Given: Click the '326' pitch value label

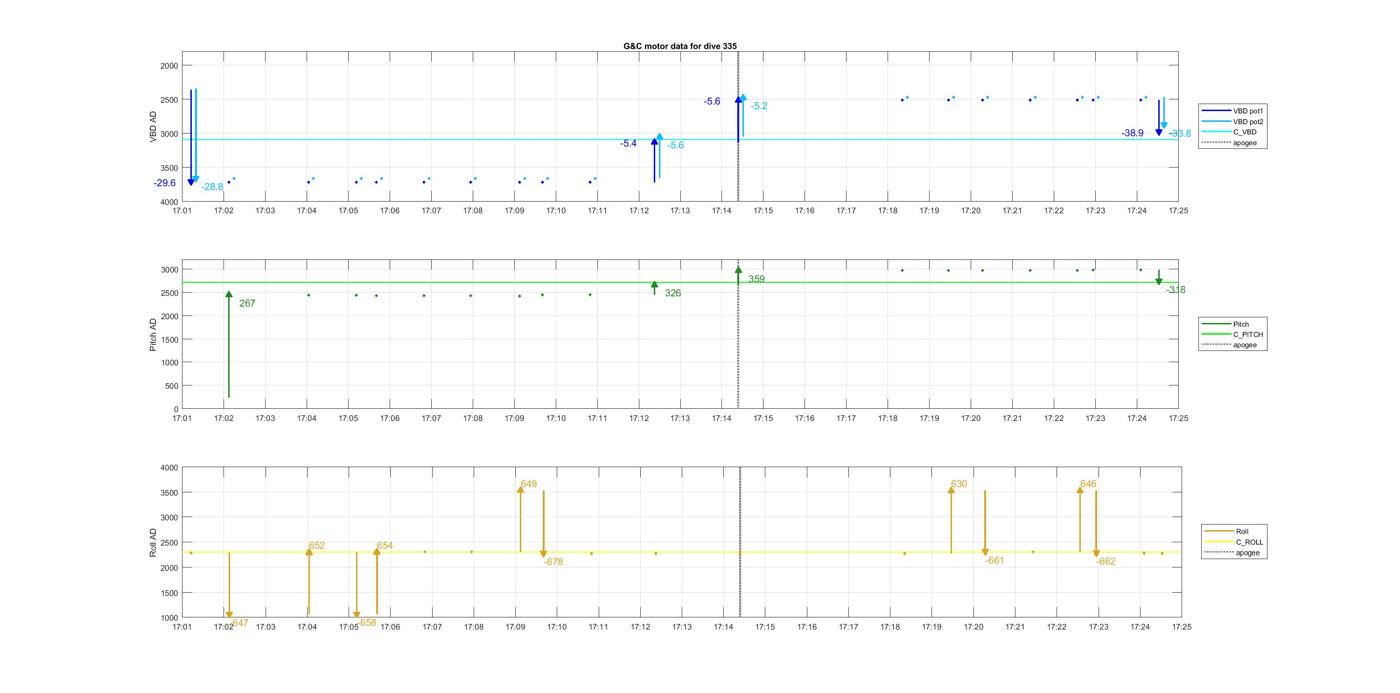Looking at the screenshot, I should tap(673, 293).
